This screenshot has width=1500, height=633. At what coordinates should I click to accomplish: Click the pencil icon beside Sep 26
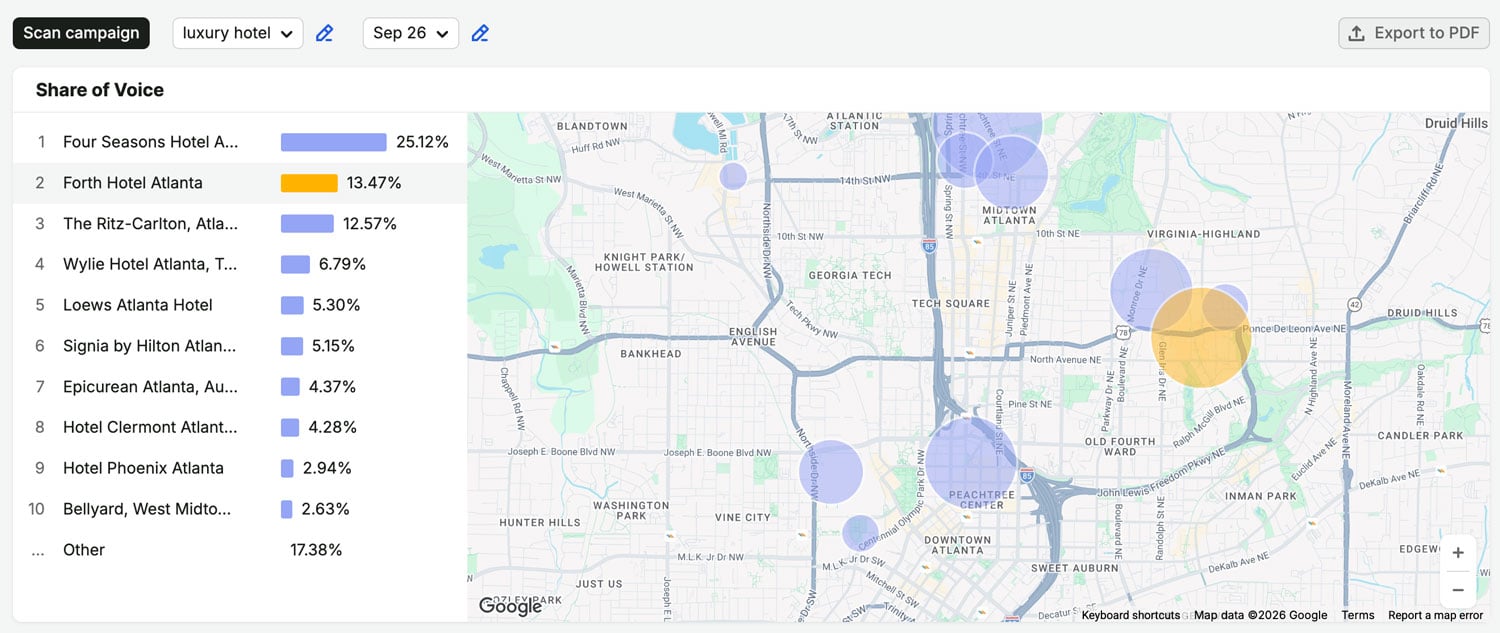(x=480, y=33)
